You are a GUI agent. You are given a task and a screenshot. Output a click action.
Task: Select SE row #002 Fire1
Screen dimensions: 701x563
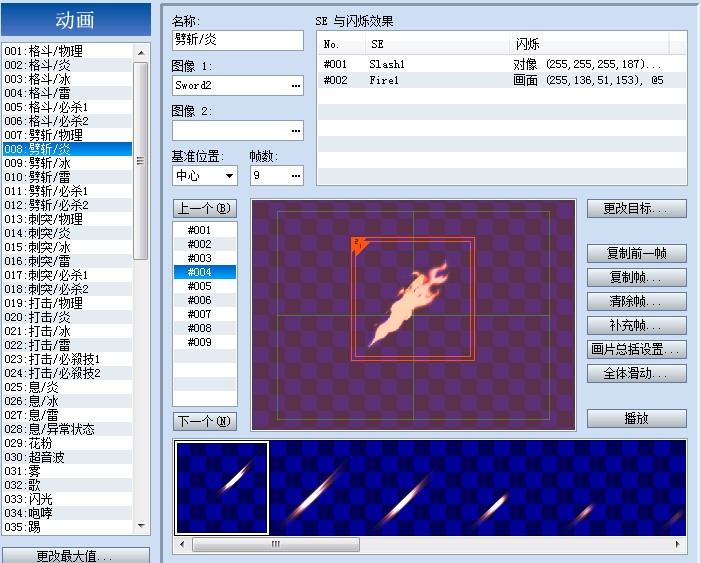click(502, 80)
